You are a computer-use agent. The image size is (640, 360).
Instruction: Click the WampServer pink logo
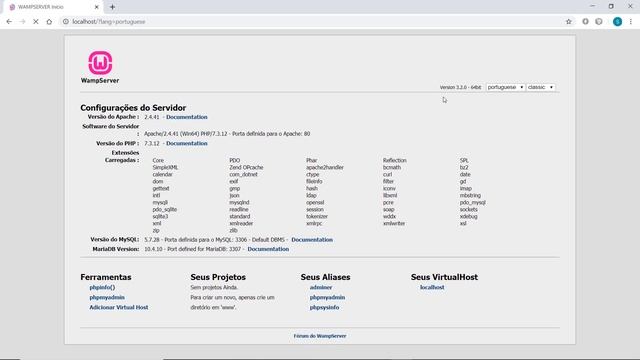pos(100,62)
